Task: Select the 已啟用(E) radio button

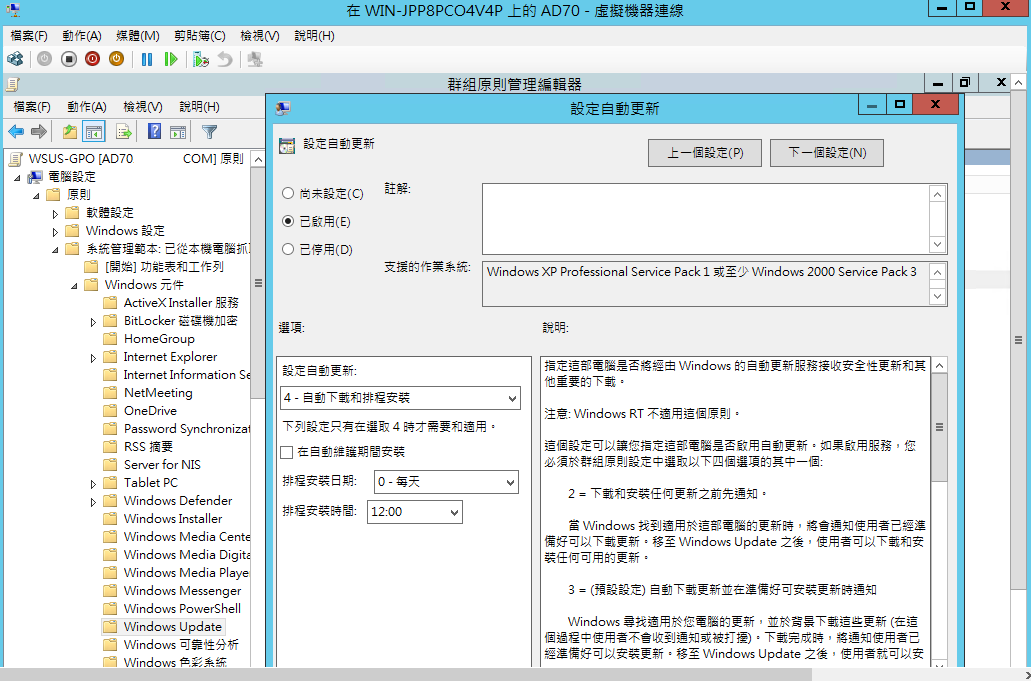Action: [x=287, y=222]
